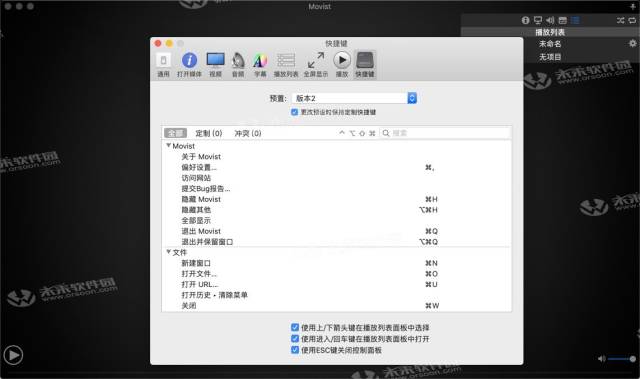
Task: Click the play button in Movist window
Action: coord(13,355)
